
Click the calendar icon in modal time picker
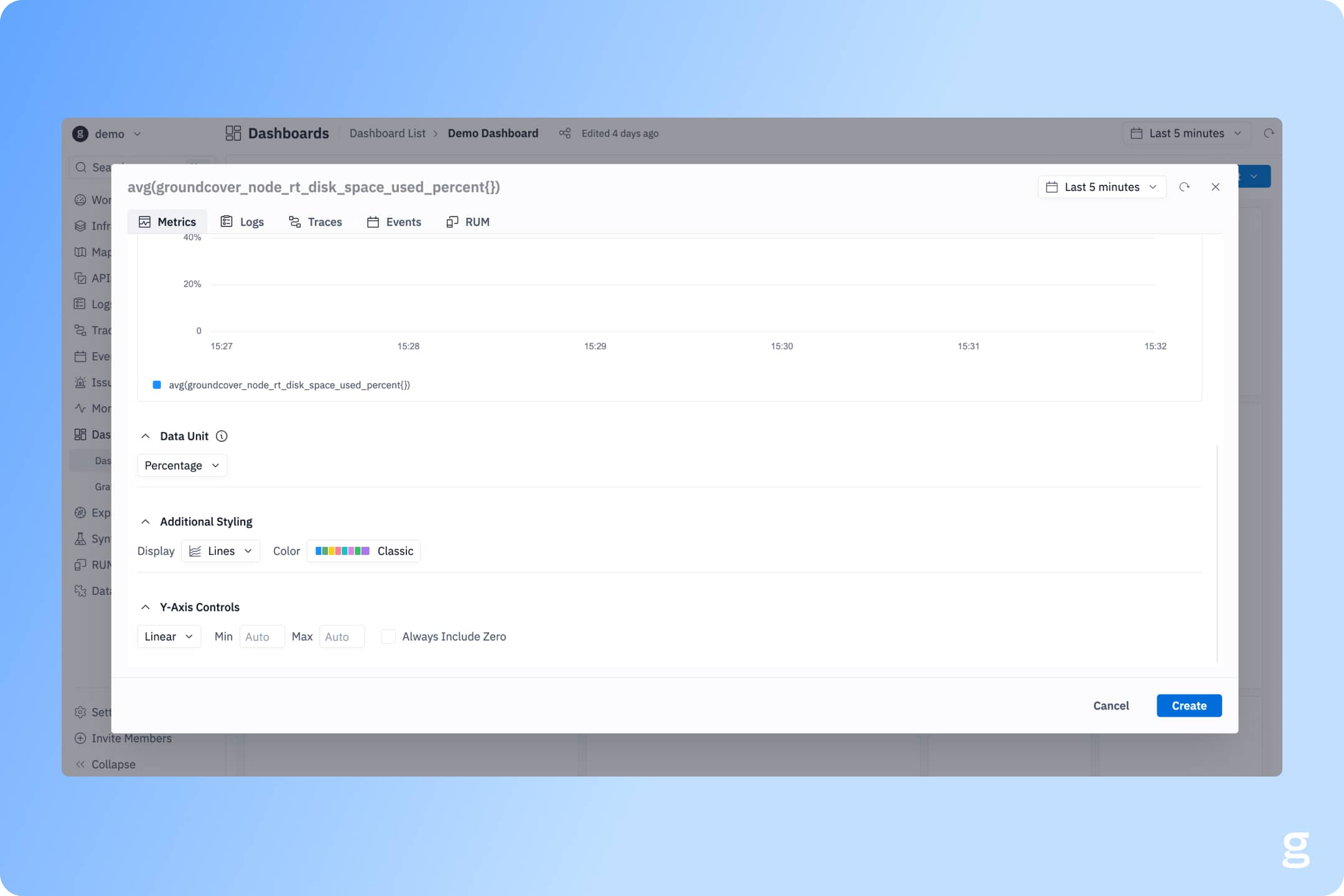[1052, 187]
